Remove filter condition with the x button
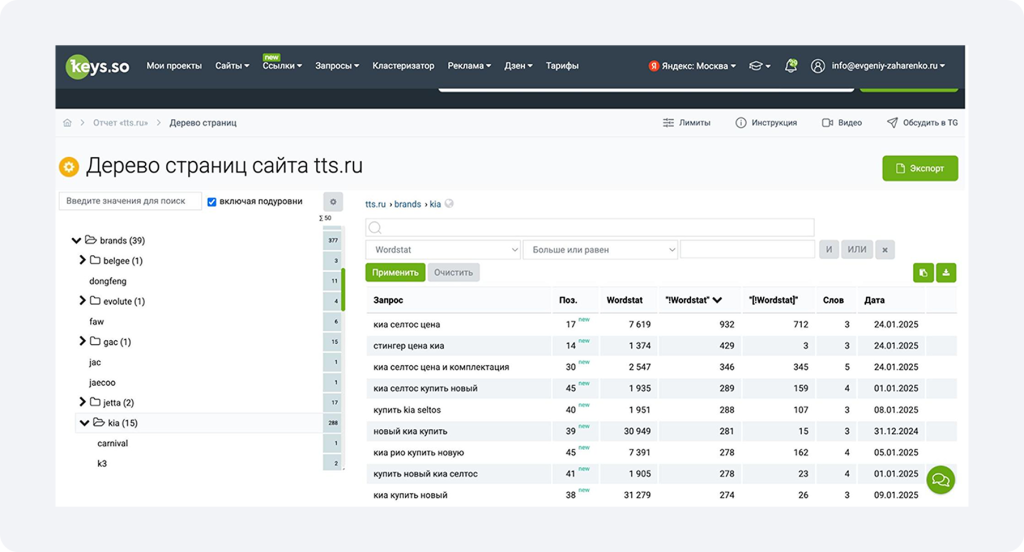 pyautogui.click(x=885, y=250)
